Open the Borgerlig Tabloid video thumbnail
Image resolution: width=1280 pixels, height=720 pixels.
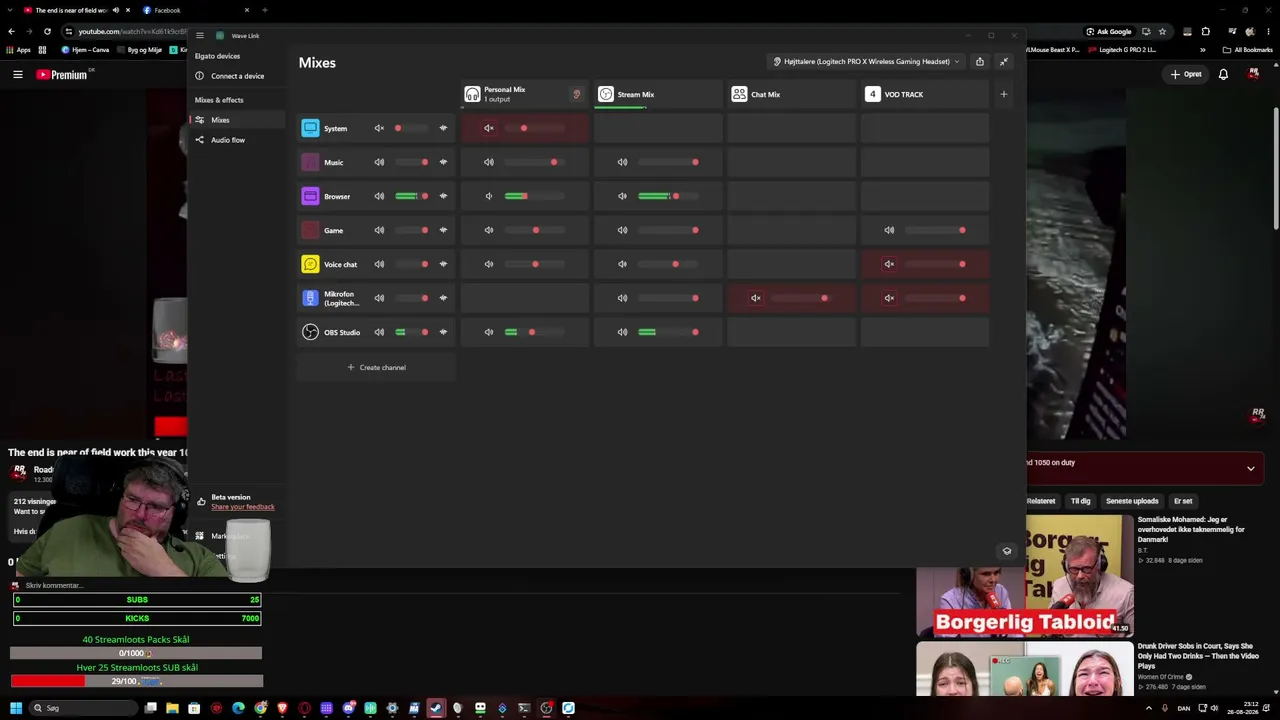click(1024, 576)
